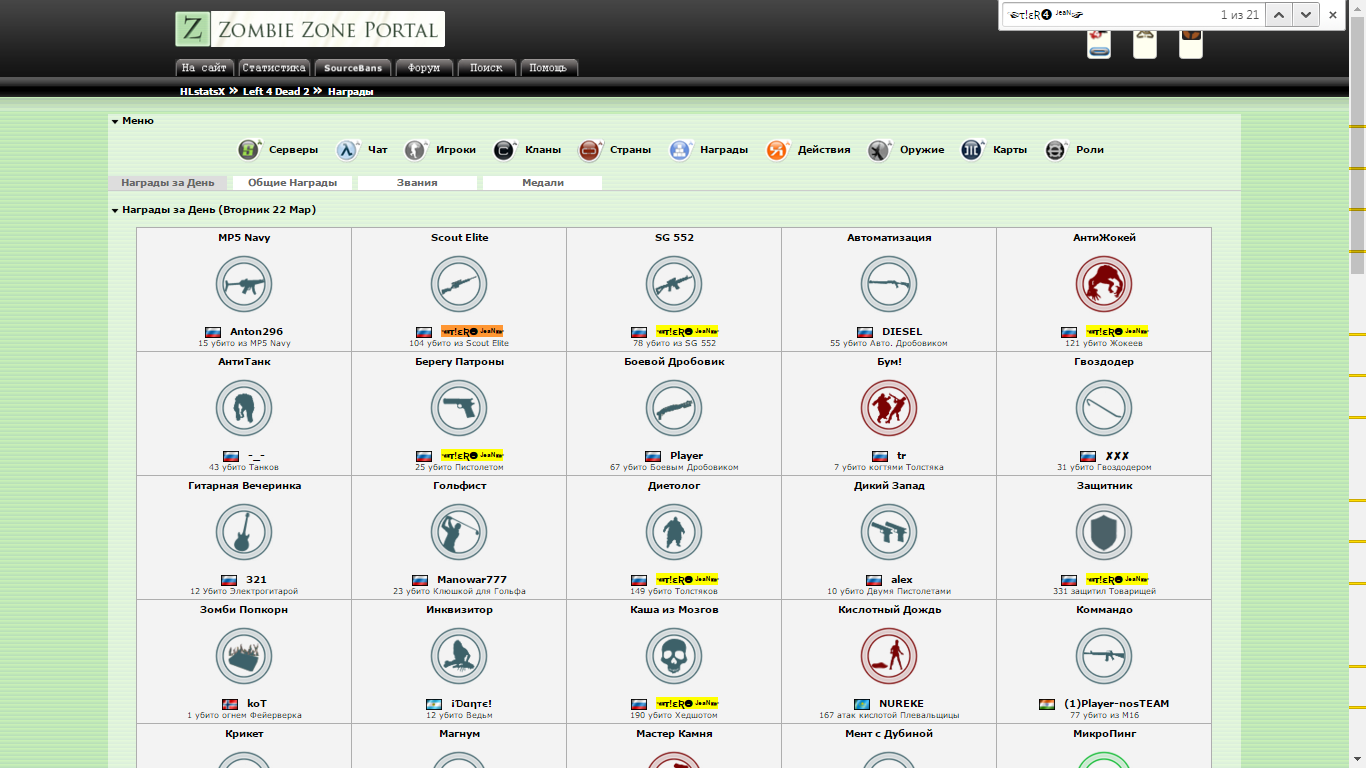This screenshot has height=768, width=1366.
Task: Open the Карты menu icon
Action: click(972, 150)
